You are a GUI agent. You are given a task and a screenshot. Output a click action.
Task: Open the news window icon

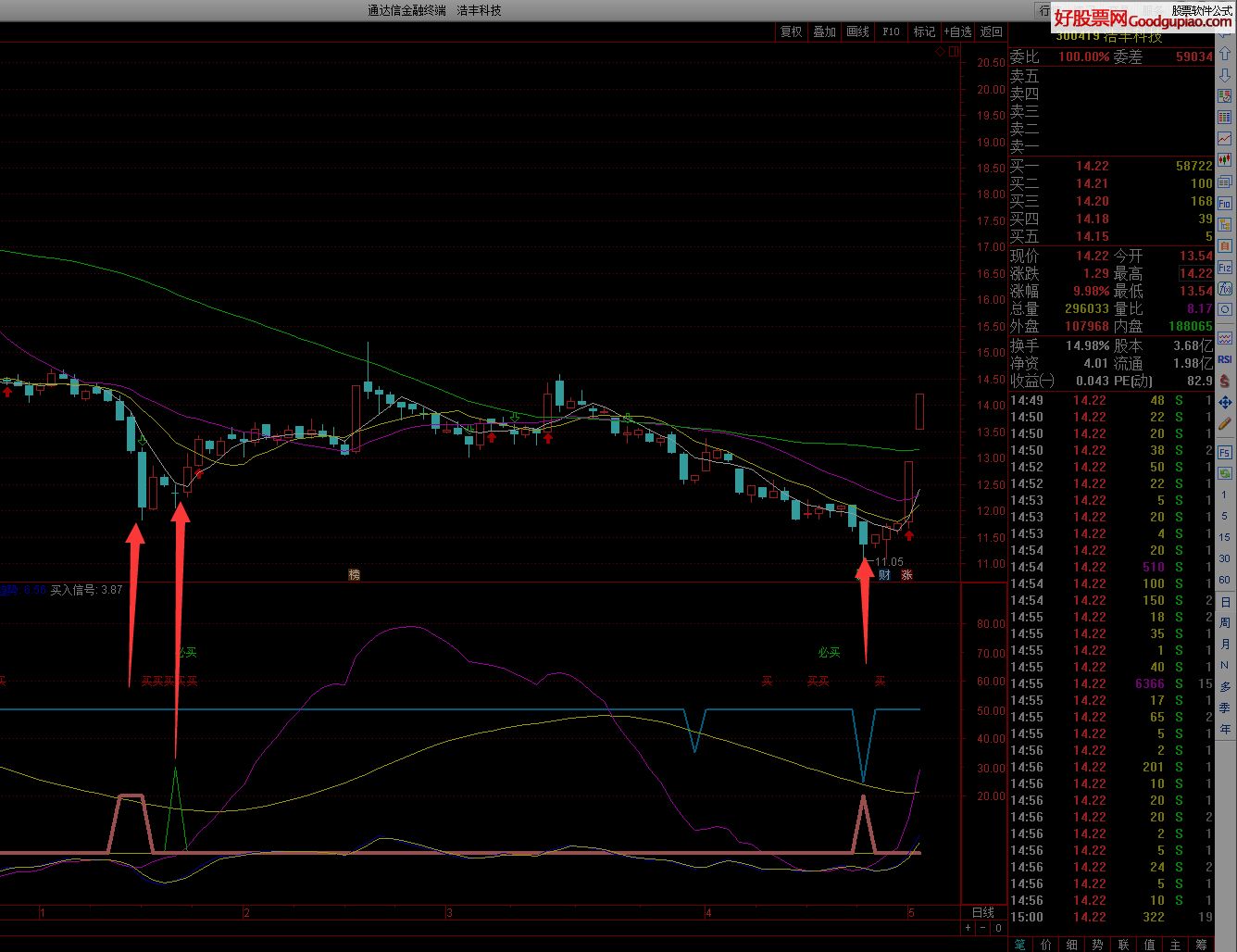[1225, 182]
